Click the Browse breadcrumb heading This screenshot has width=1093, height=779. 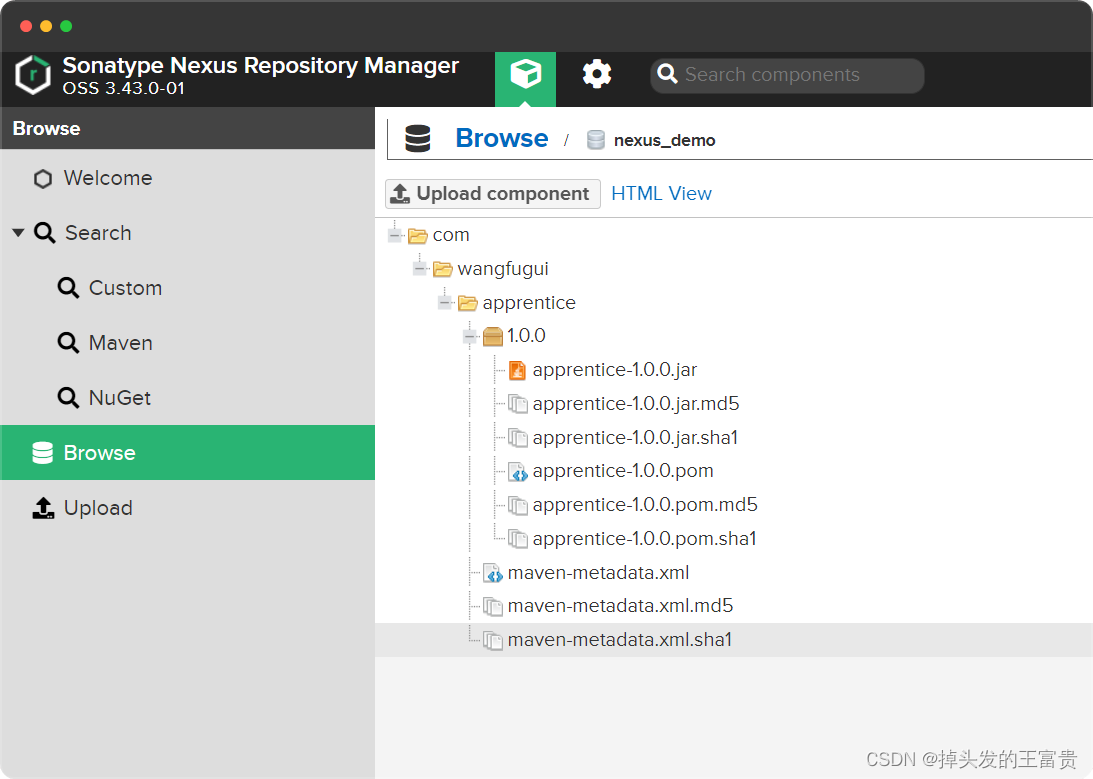click(x=502, y=138)
